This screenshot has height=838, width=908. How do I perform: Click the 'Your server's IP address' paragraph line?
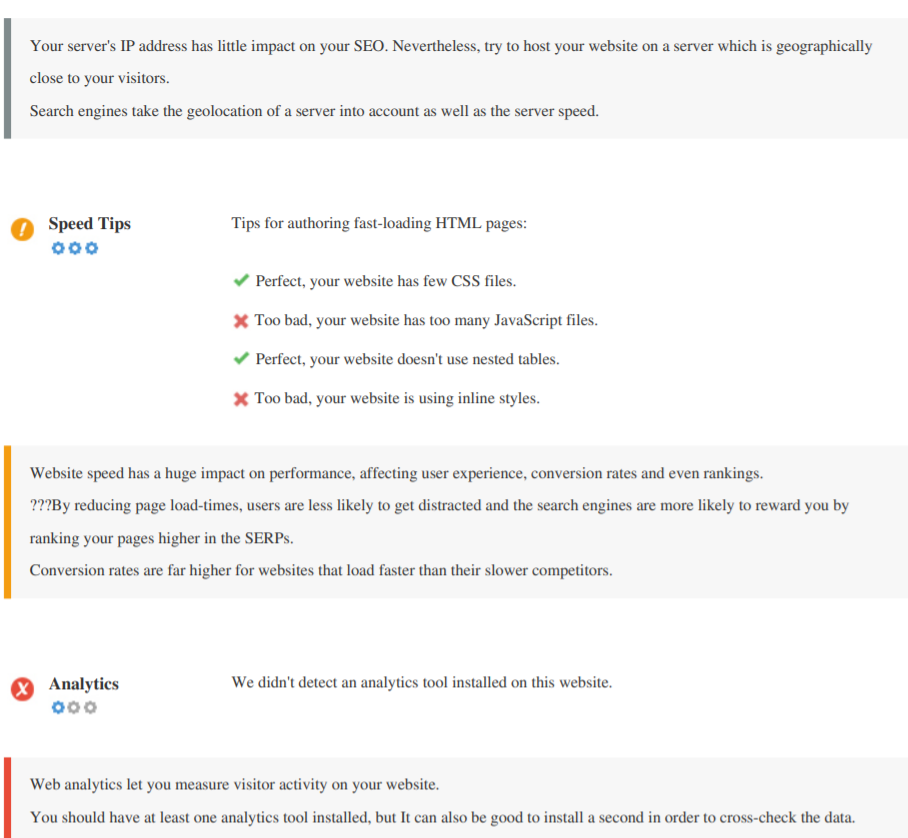pos(450,46)
